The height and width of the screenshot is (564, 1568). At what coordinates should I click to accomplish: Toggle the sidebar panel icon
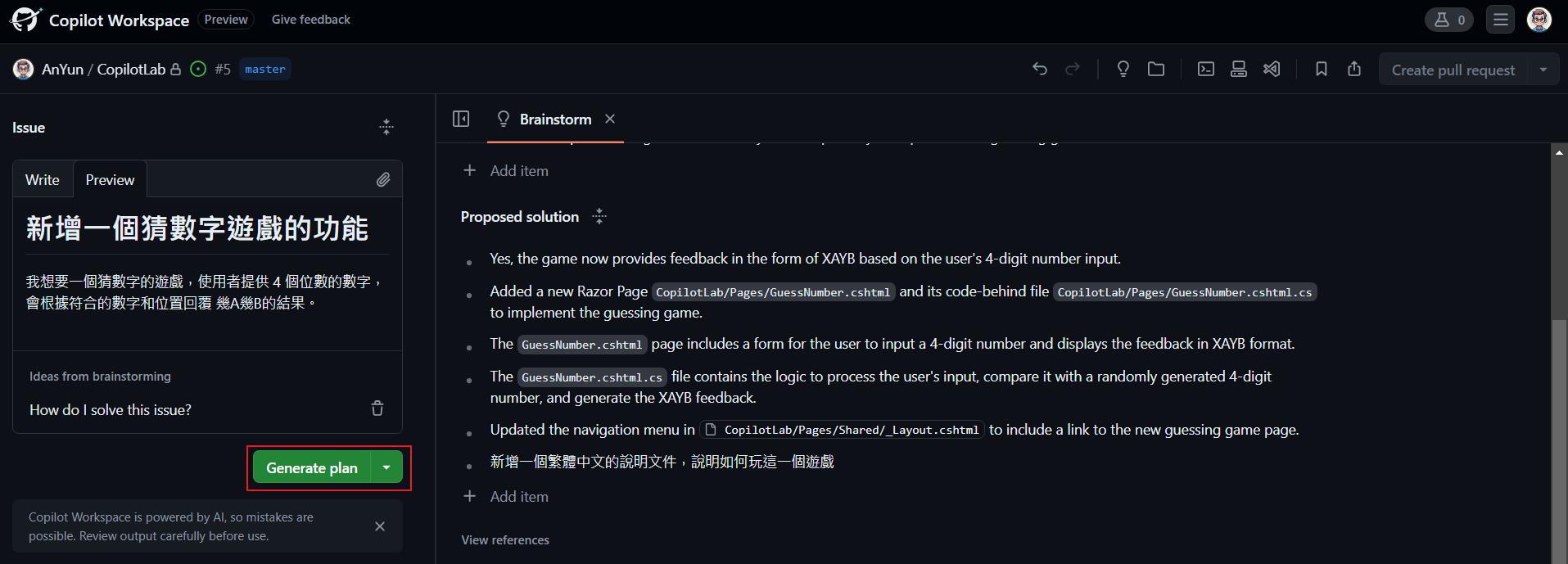pyautogui.click(x=461, y=120)
